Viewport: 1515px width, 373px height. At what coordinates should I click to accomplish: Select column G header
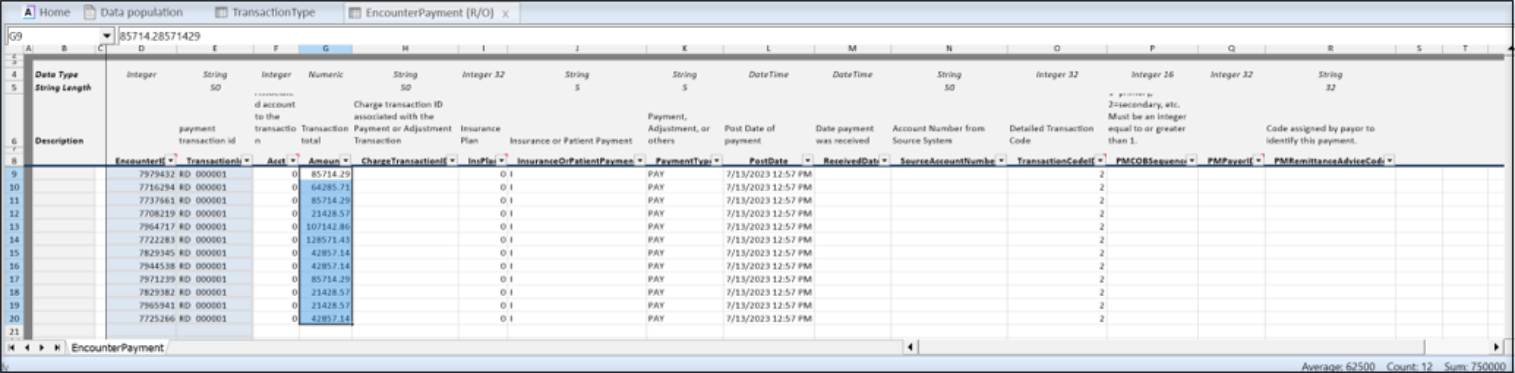(325, 48)
